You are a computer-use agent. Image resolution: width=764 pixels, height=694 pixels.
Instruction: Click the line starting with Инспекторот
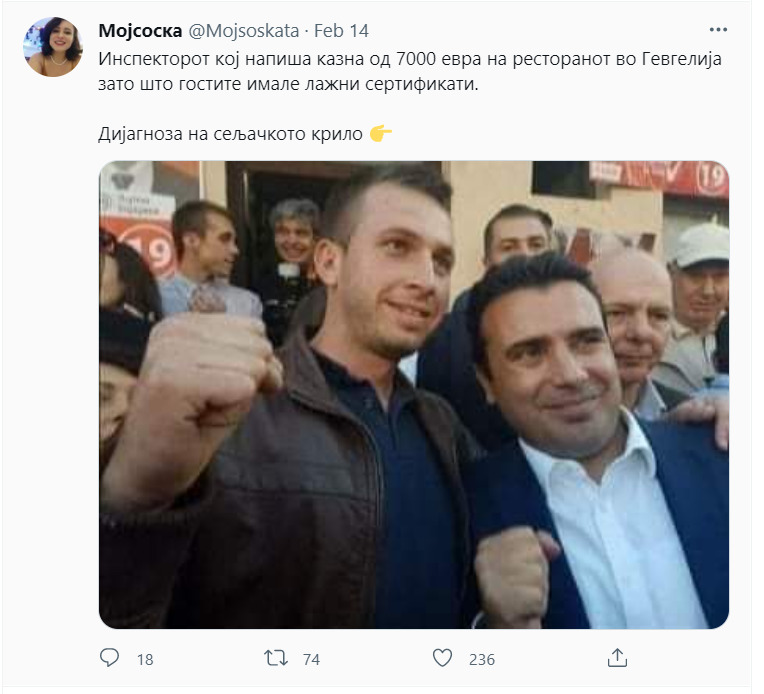point(410,59)
